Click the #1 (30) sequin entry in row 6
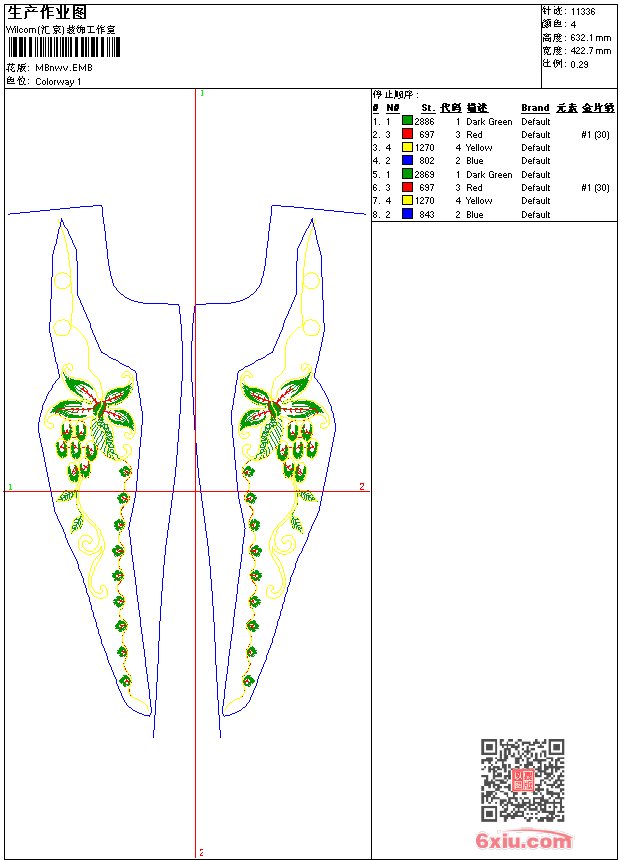The height and width of the screenshot is (860, 620). pyautogui.click(x=595, y=188)
